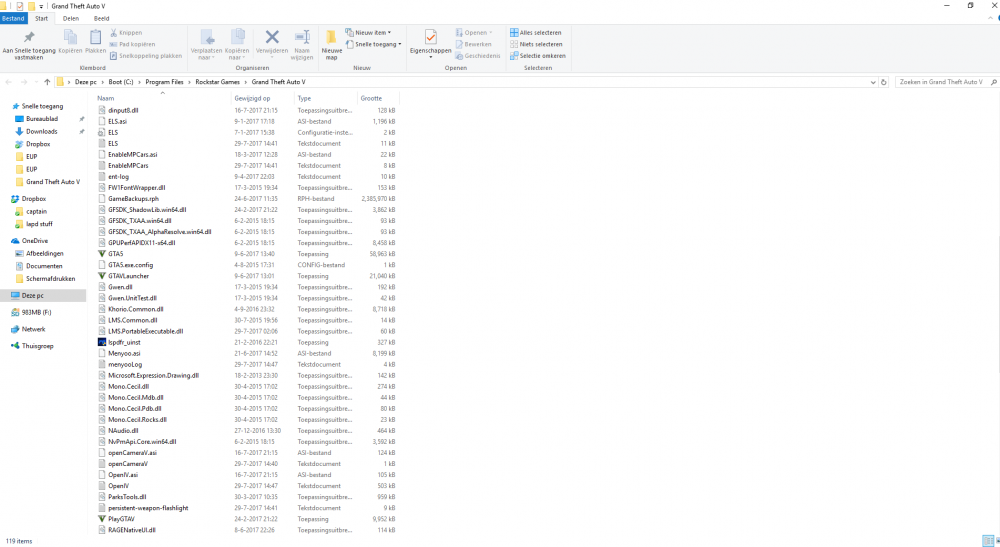The height and width of the screenshot is (547, 1000).
Task: Switch to the Beeld ribbon tab
Action: (101, 18)
